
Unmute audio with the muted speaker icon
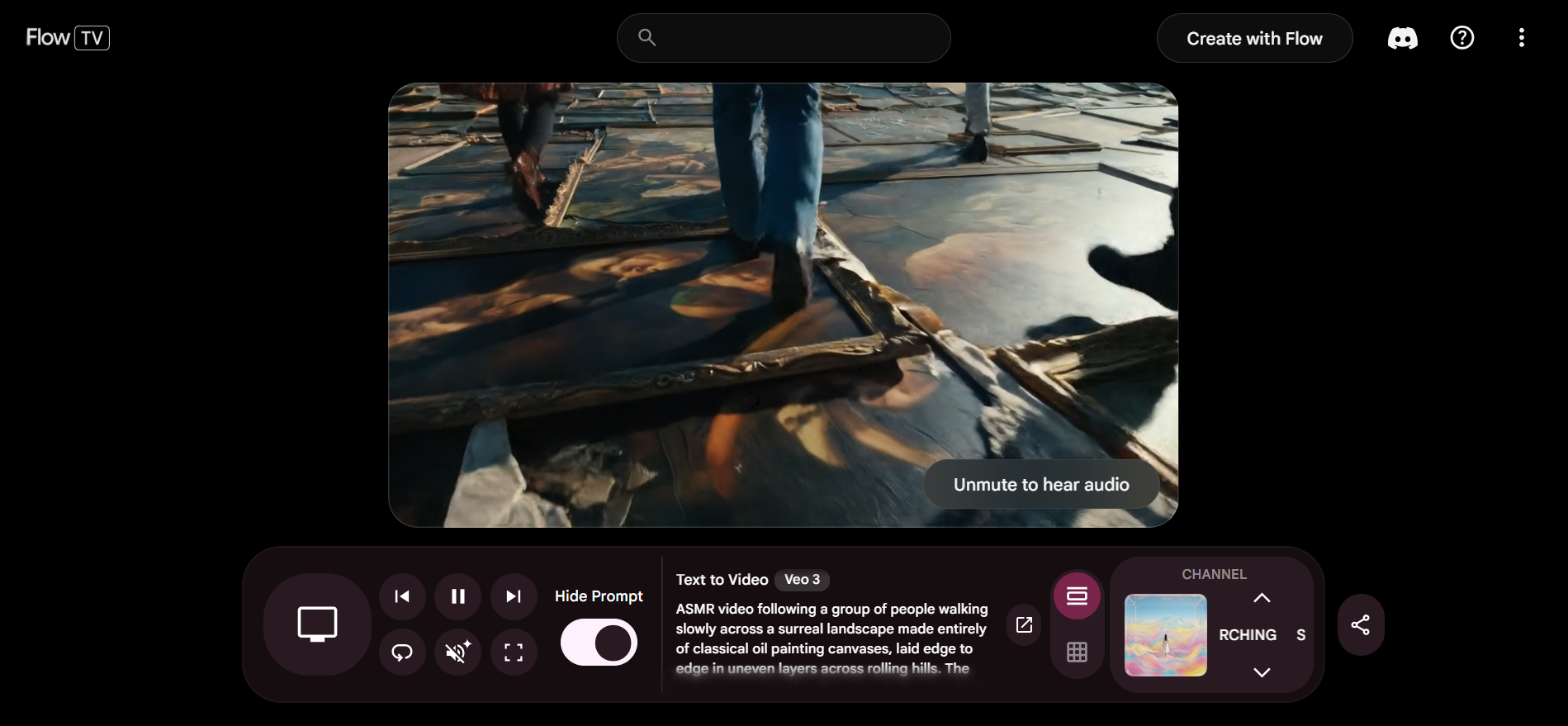click(x=457, y=652)
